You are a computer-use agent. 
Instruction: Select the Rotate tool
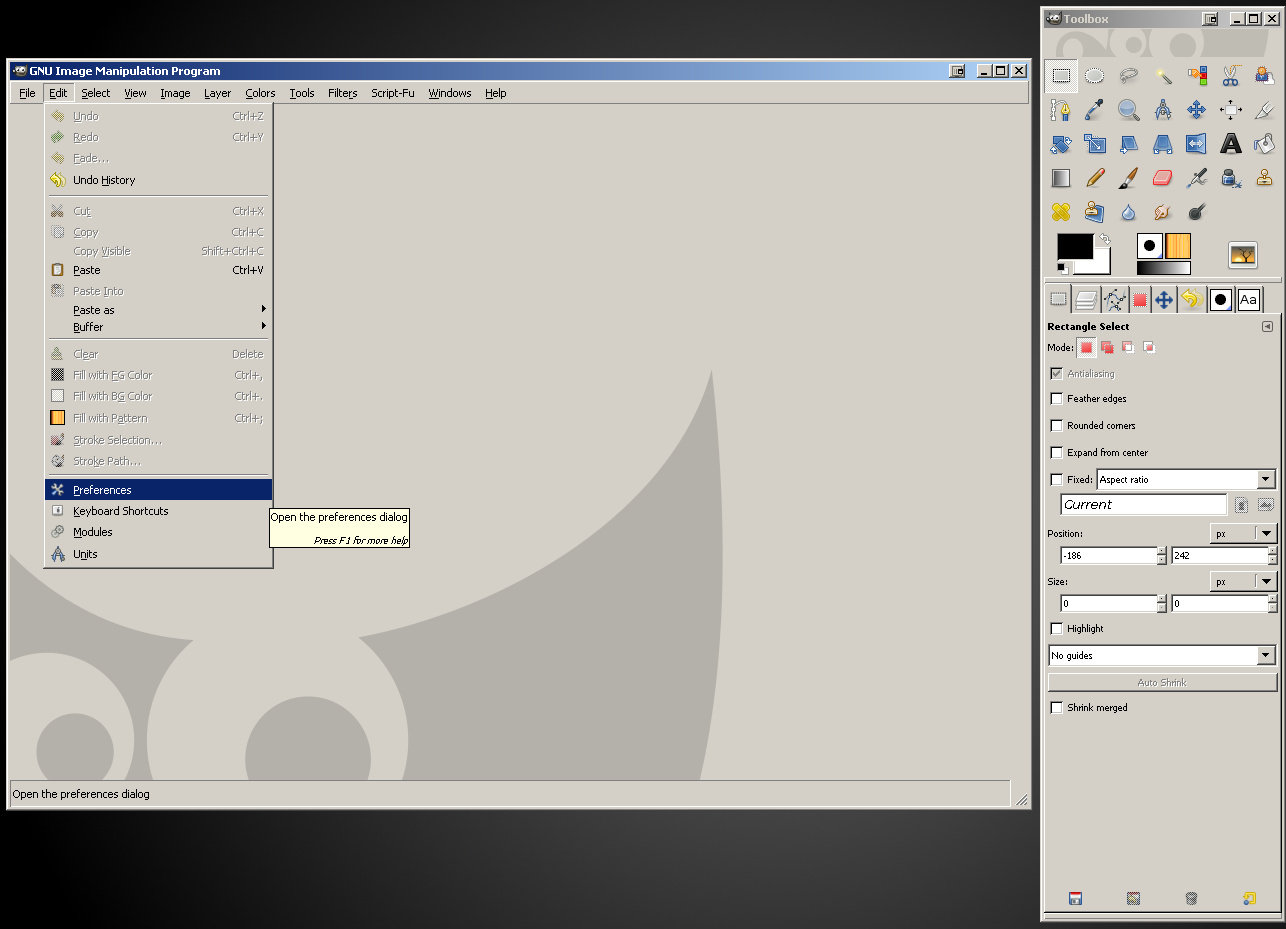point(1061,144)
